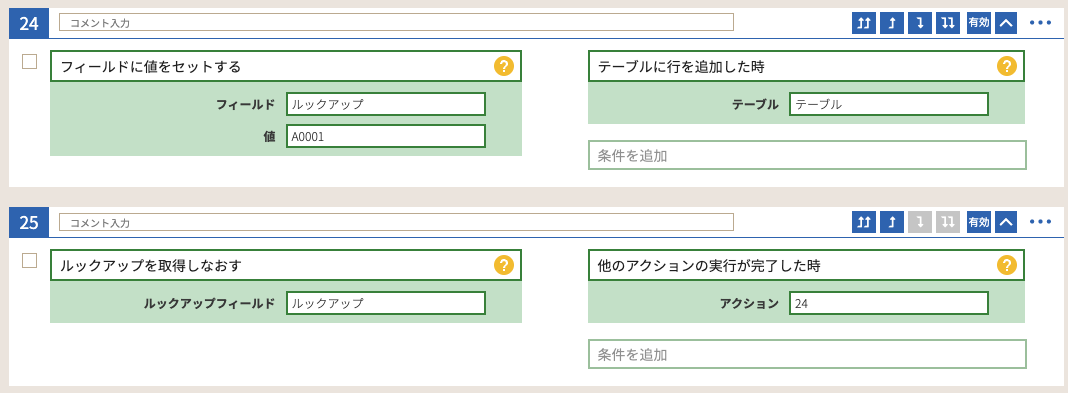
Task: Click 条件を追加 under action 24
Action: 807,155
